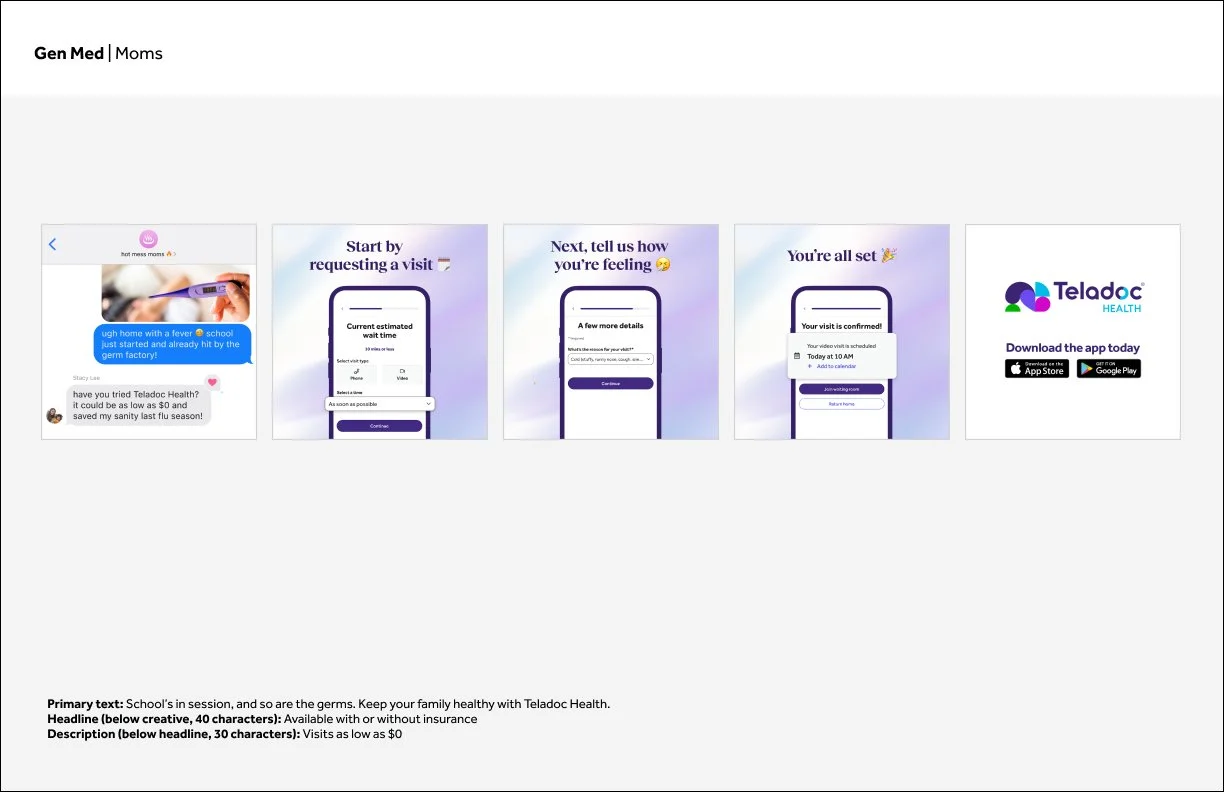Click Your visit is confirmed! heading
The width and height of the screenshot is (1224, 792).
[842, 326]
